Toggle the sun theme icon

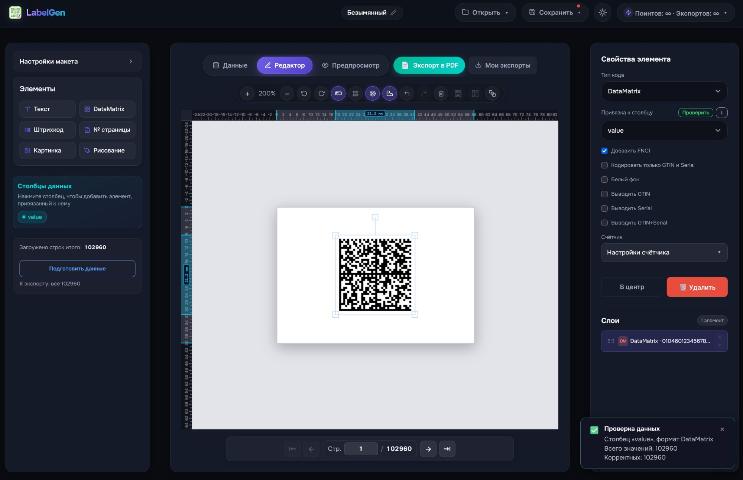602,12
